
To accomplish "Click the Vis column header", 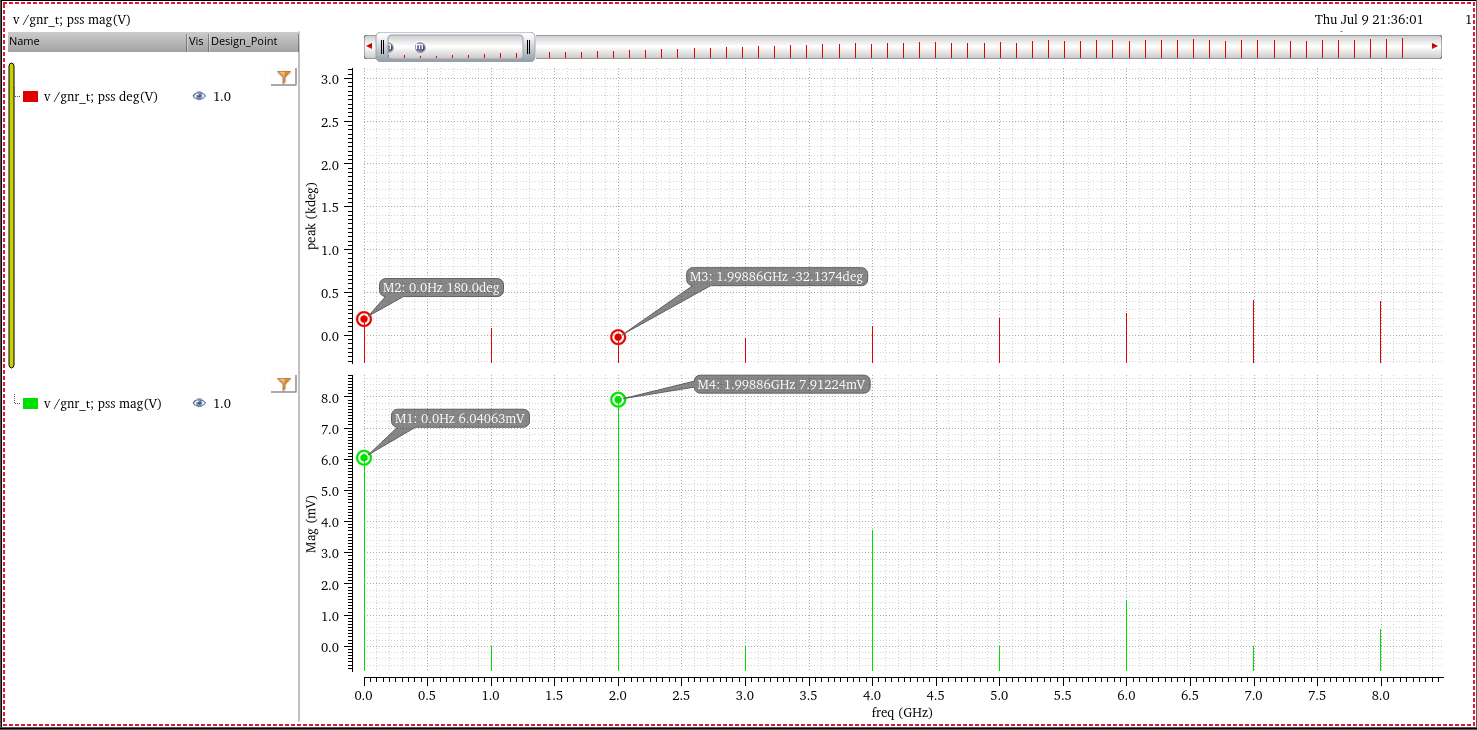I will pos(197,41).
